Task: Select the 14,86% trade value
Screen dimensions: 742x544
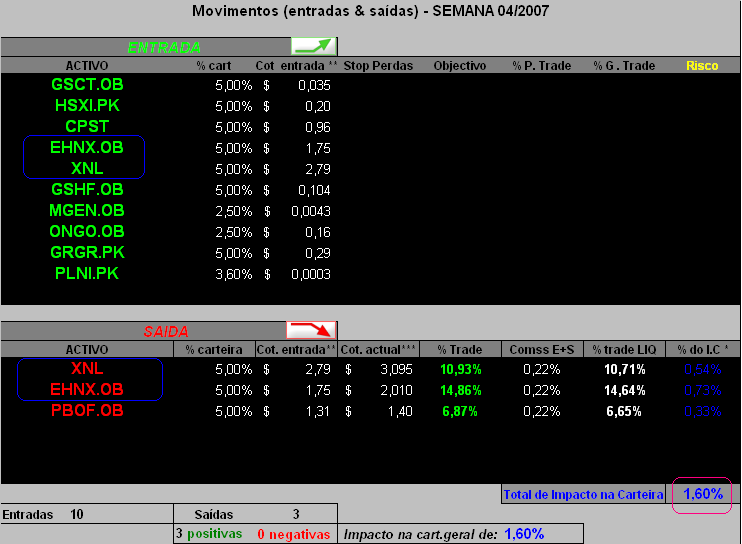Action: 461,390
